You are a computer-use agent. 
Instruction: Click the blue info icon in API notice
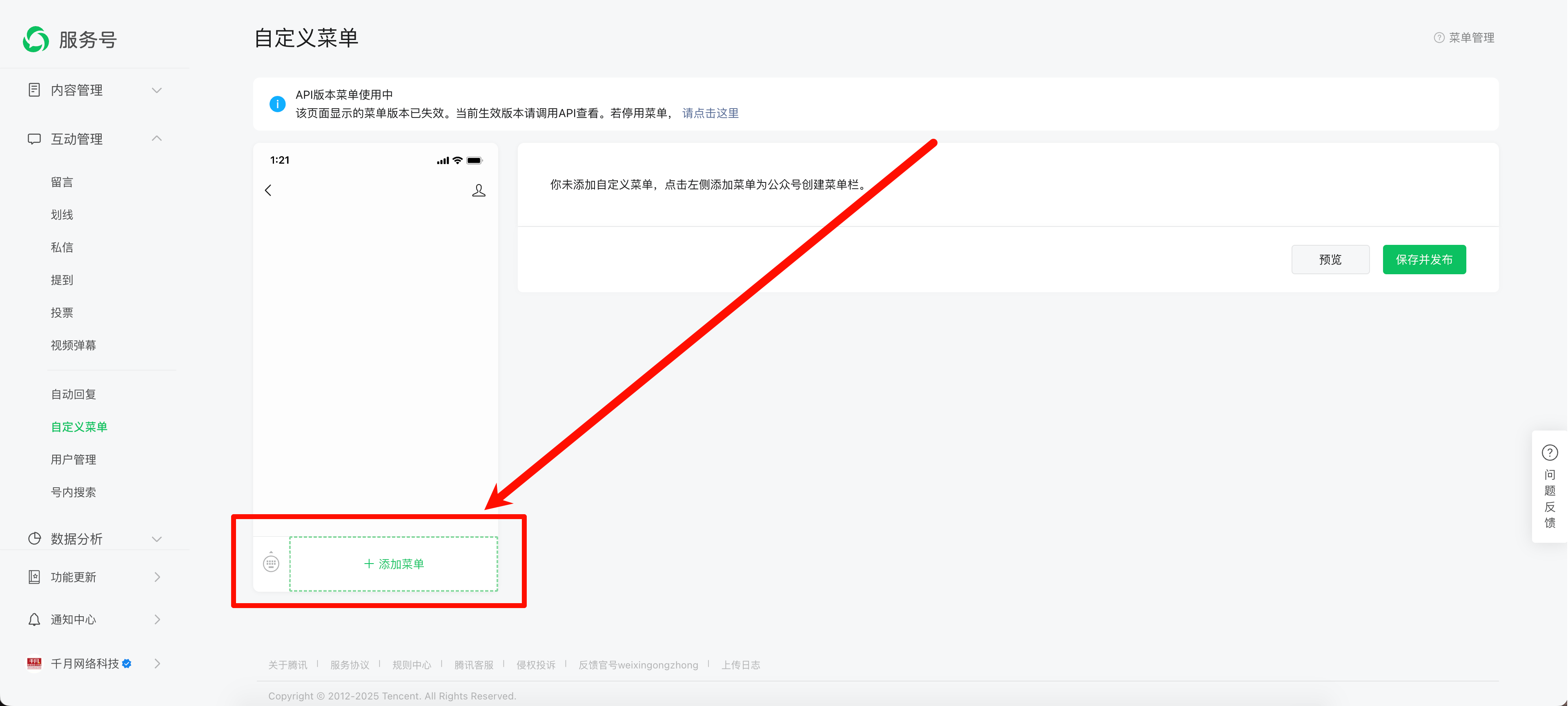(x=278, y=104)
